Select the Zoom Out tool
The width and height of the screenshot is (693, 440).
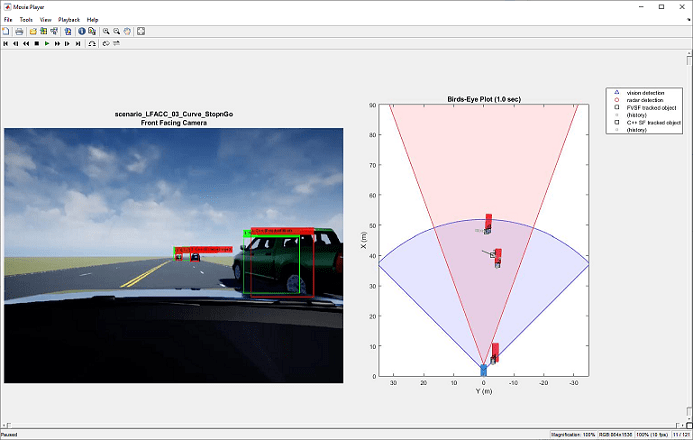coord(116,31)
